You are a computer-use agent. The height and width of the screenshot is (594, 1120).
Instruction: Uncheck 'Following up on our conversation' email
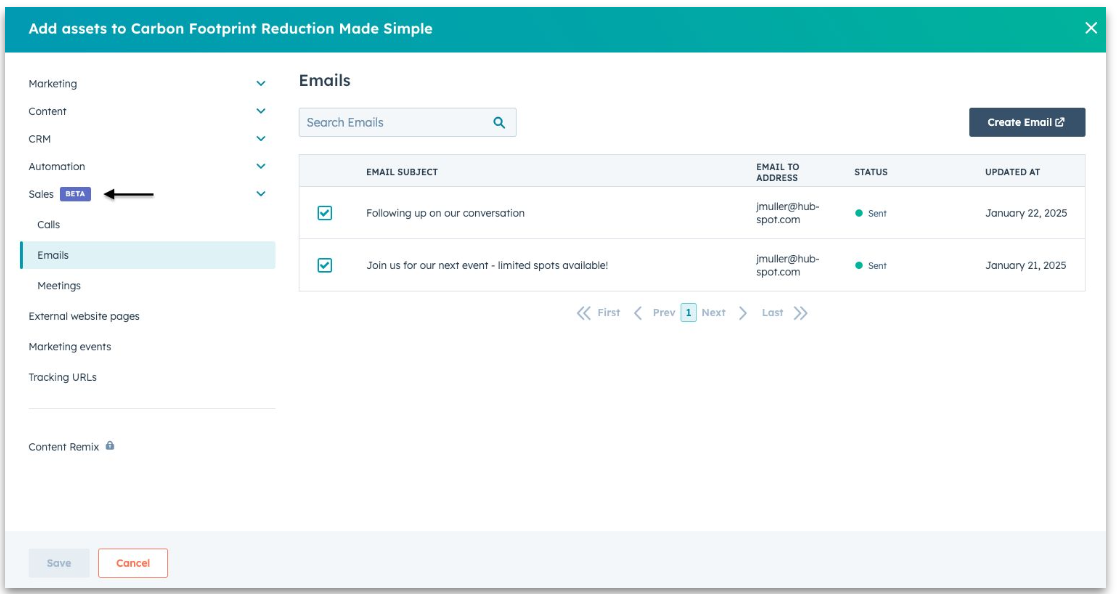pos(325,213)
